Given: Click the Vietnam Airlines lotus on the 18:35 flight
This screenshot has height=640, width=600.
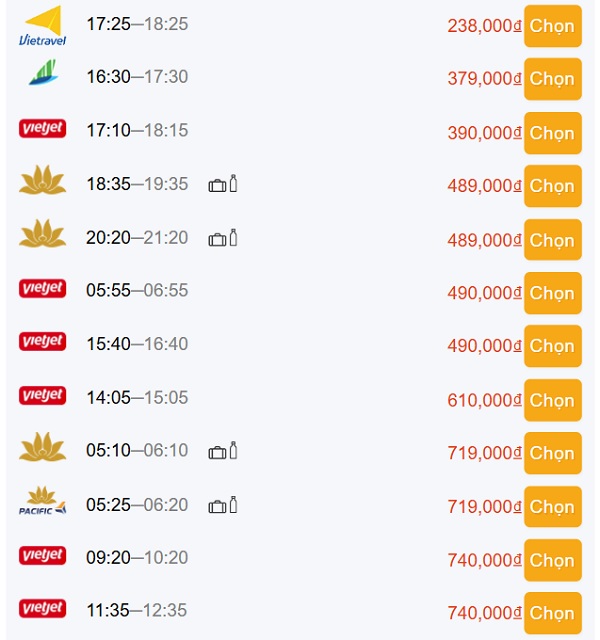Looking at the screenshot, I should pos(42,180).
